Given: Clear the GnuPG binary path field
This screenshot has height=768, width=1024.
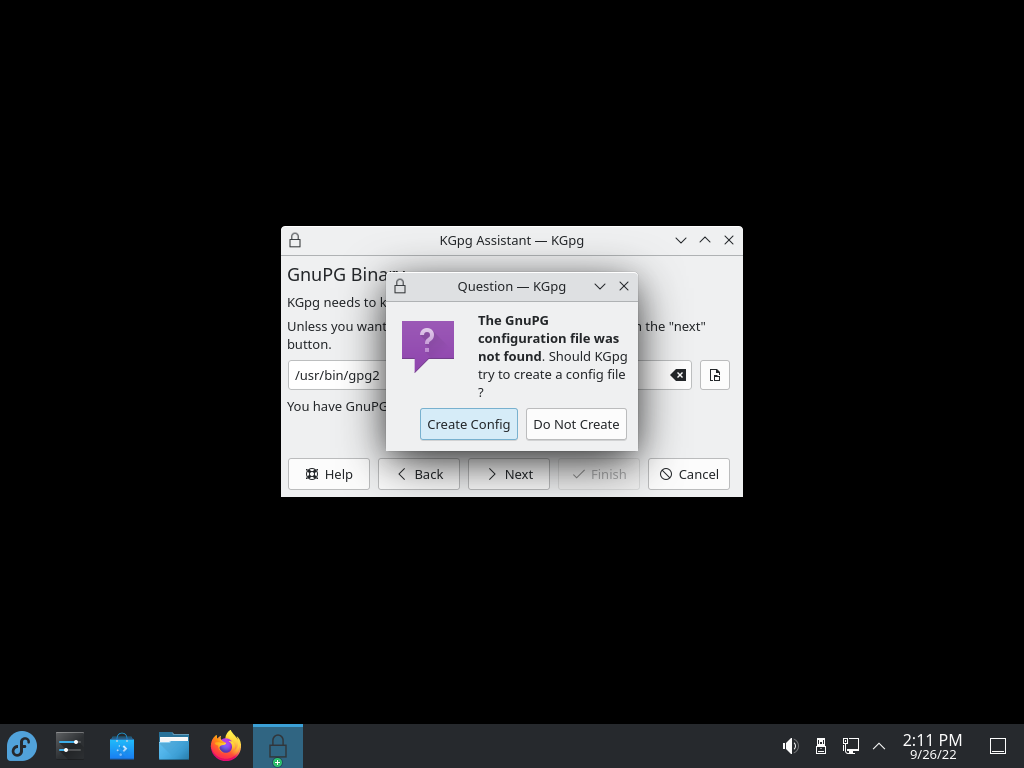Looking at the screenshot, I should click(678, 375).
